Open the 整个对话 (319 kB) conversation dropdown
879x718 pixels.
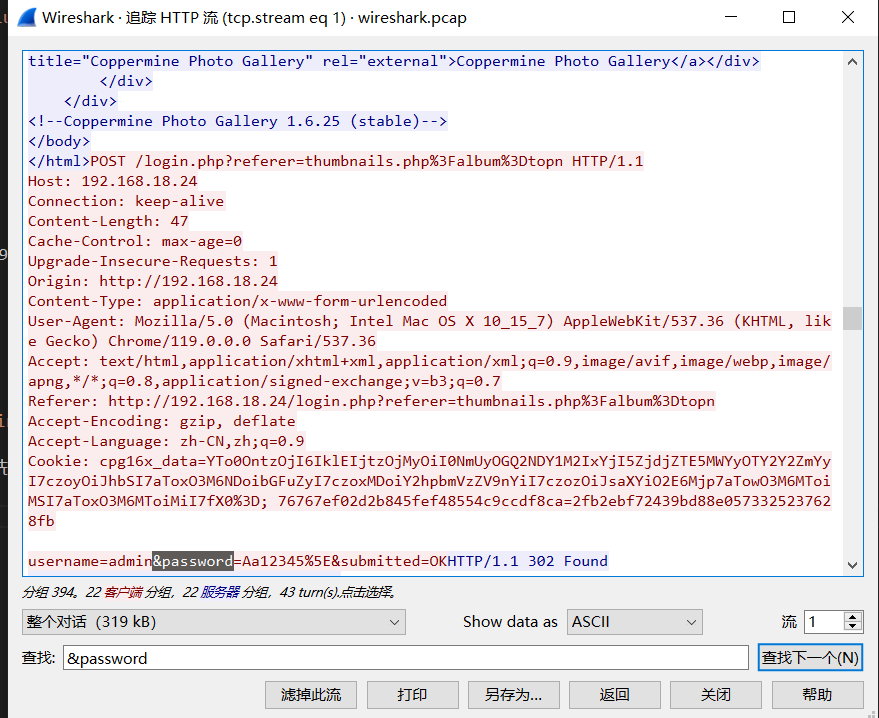(214, 622)
